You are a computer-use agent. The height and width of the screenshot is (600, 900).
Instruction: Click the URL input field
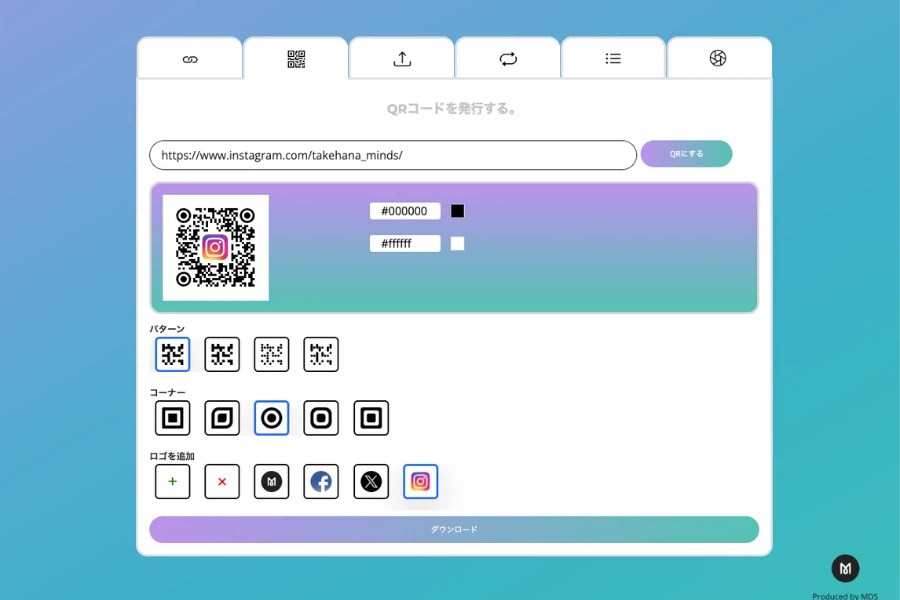pyautogui.click(x=392, y=155)
